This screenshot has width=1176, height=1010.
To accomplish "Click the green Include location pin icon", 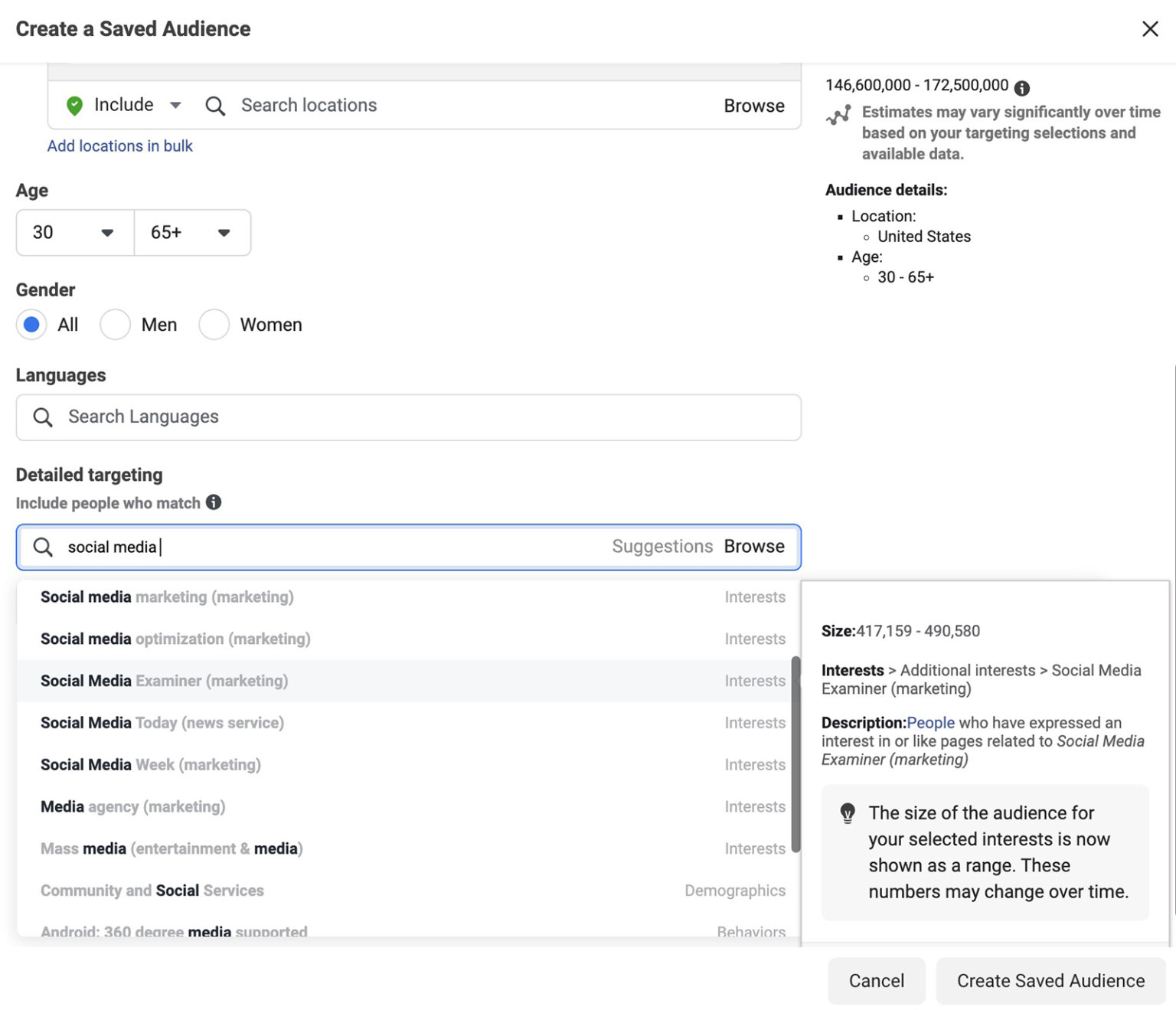I will 74,105.
